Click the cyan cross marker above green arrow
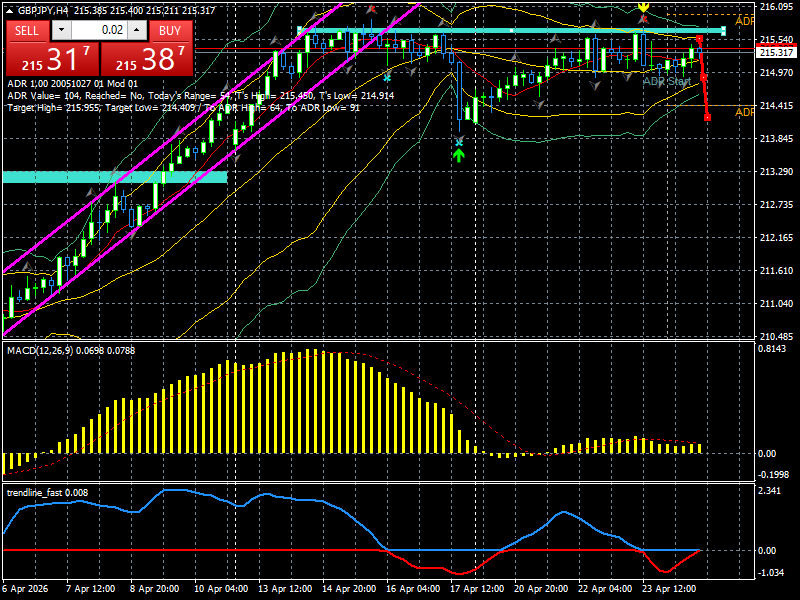This screenshot has width=800, height=600. pos(459,143)
